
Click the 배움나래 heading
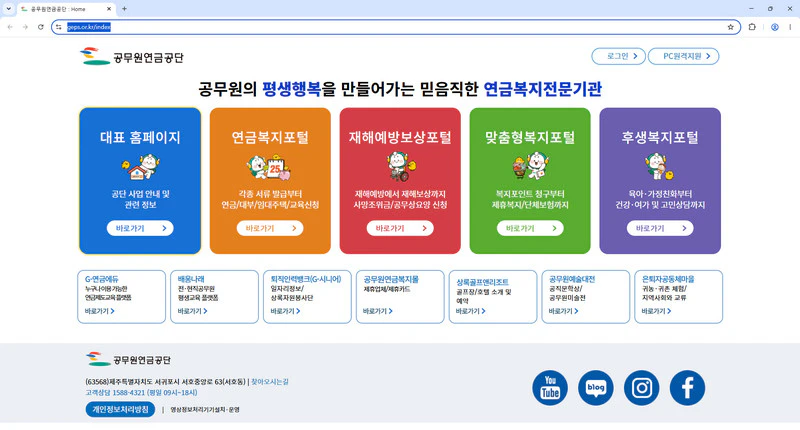point(191,279)
